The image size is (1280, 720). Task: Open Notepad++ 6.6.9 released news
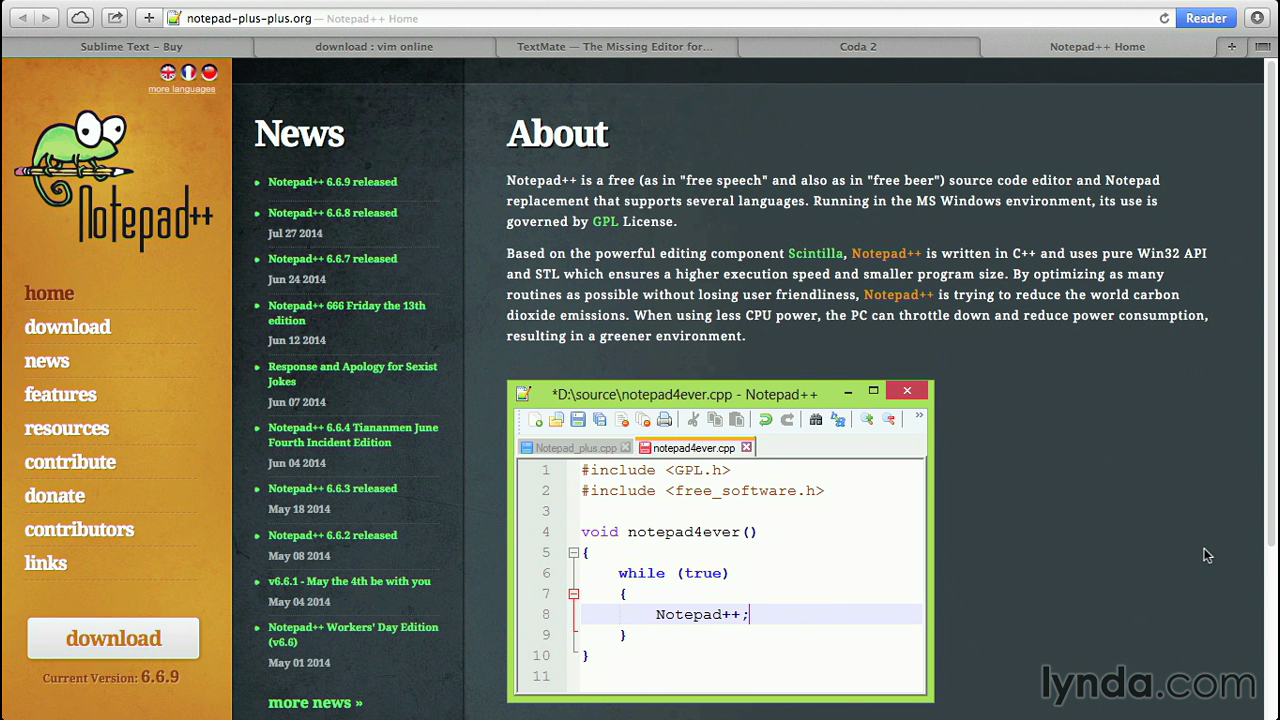tap(332, 182)
